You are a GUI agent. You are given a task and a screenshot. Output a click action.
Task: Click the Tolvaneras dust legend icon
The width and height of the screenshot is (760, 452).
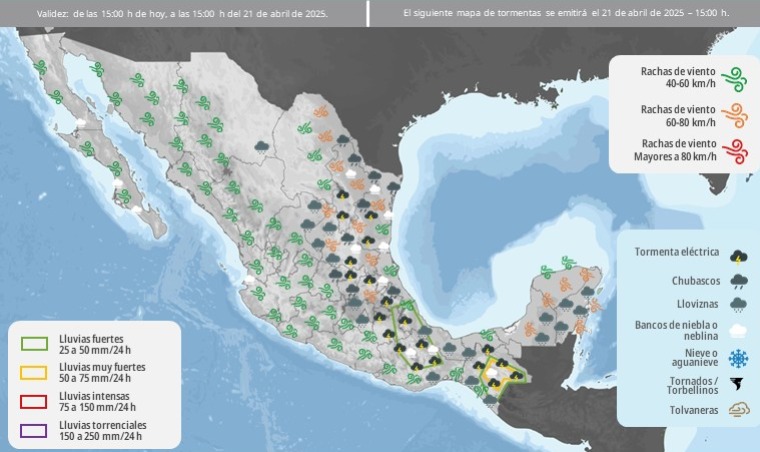coord(739,410)
